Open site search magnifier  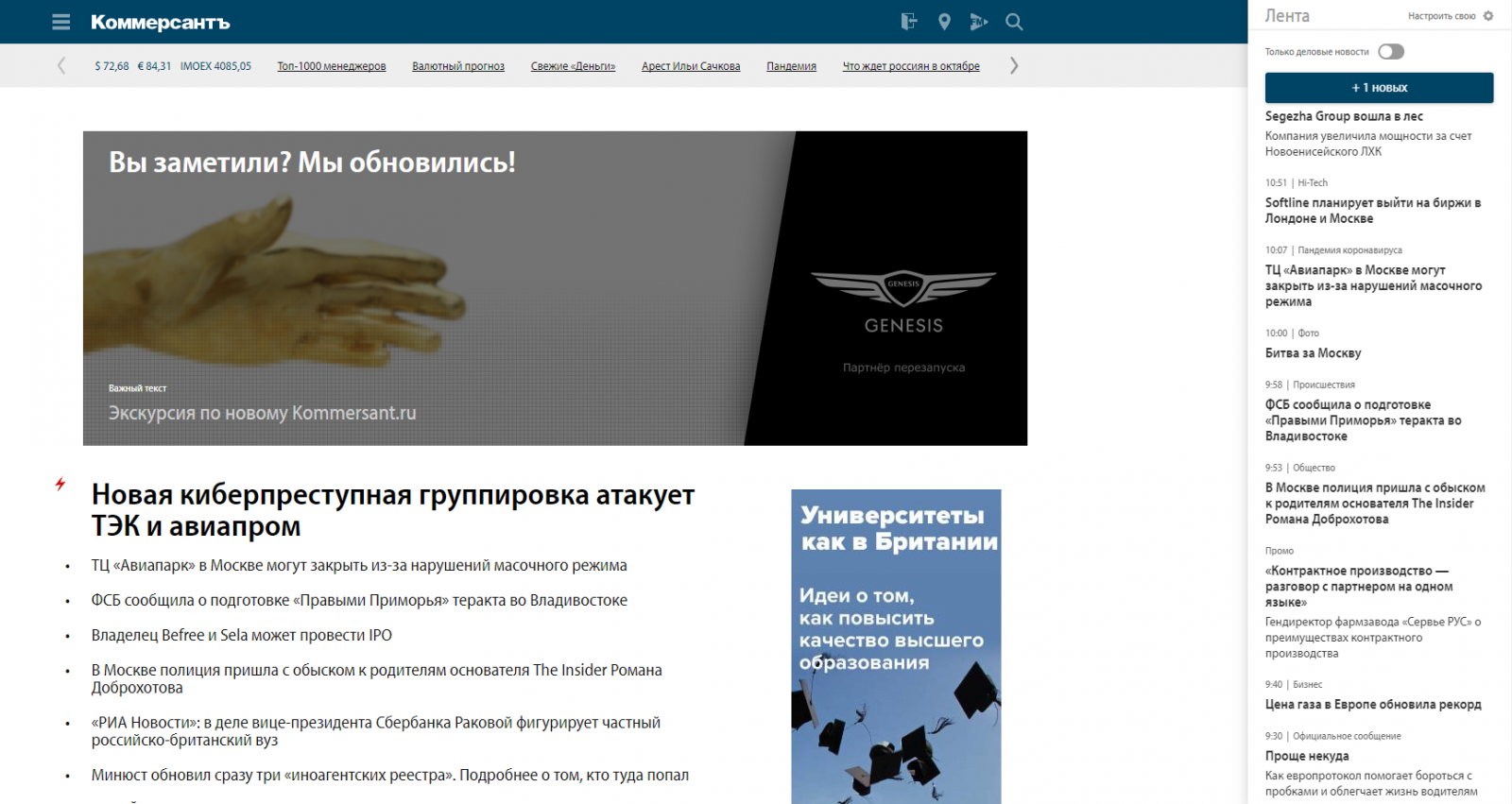click(x=1014, y=22)
